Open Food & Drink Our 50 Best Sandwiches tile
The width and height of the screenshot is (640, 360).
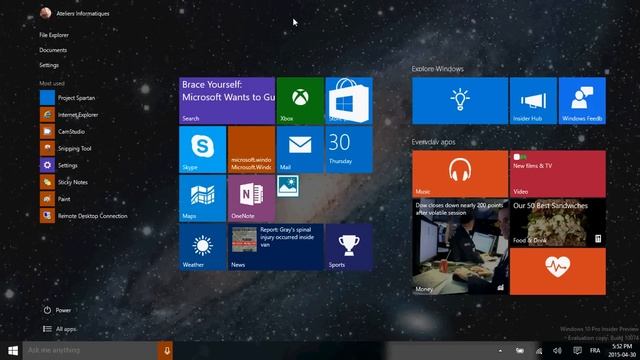point(558,223)
